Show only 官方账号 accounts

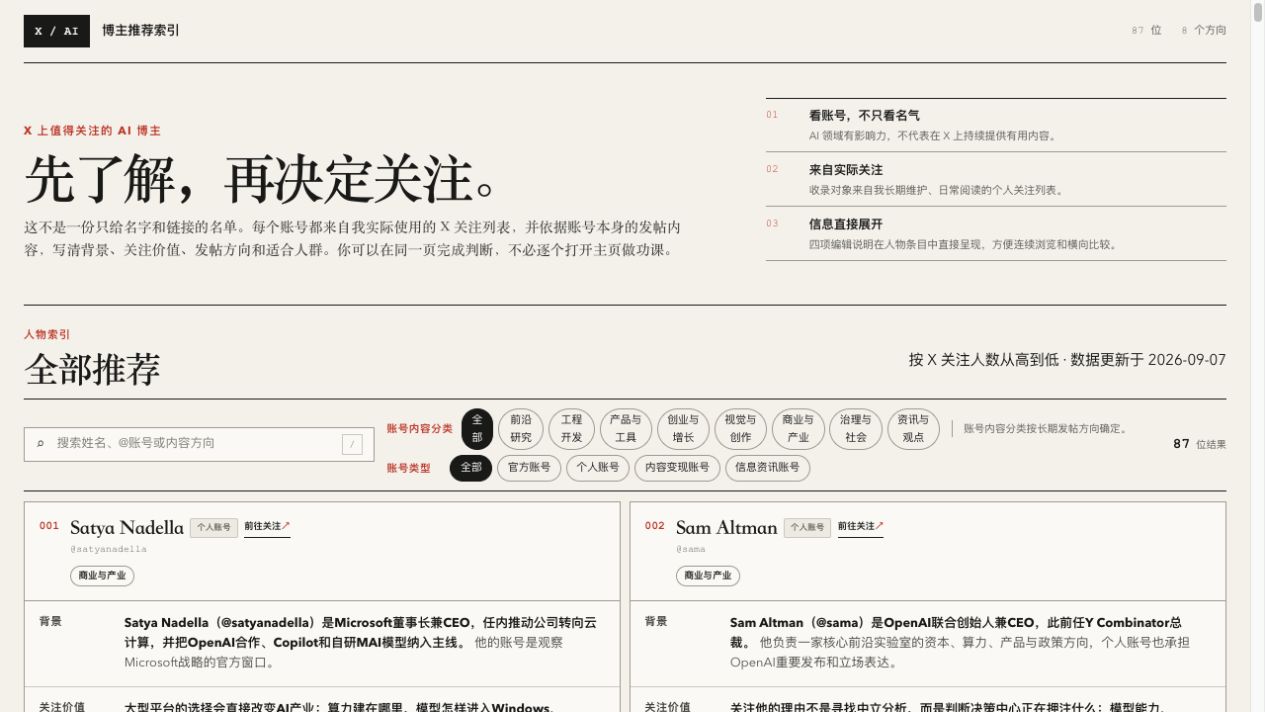(529, 468)
